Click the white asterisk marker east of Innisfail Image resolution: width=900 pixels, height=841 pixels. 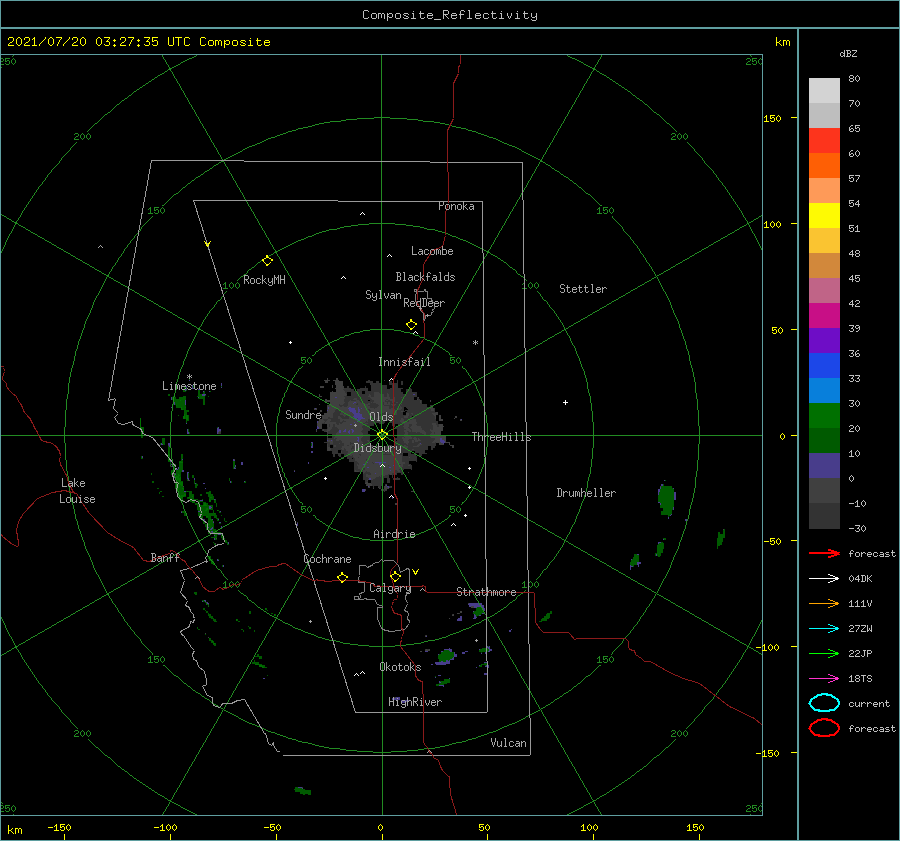pyautogui.click(x=475, y=343)
